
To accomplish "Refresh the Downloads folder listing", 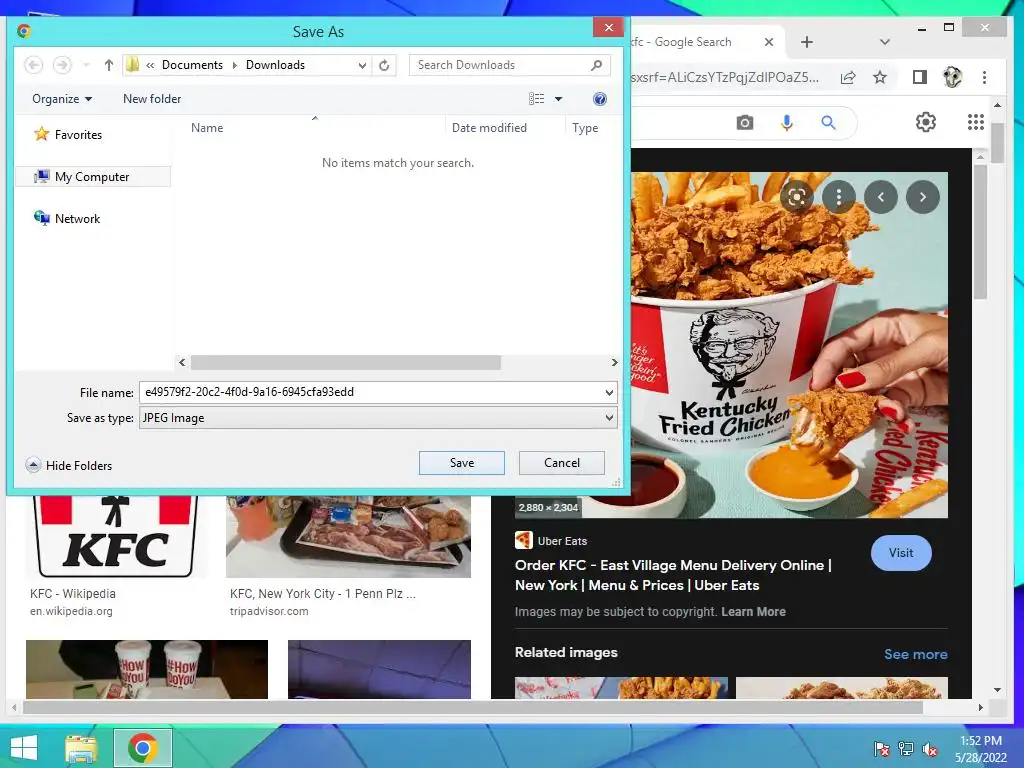I will point(384,65).
